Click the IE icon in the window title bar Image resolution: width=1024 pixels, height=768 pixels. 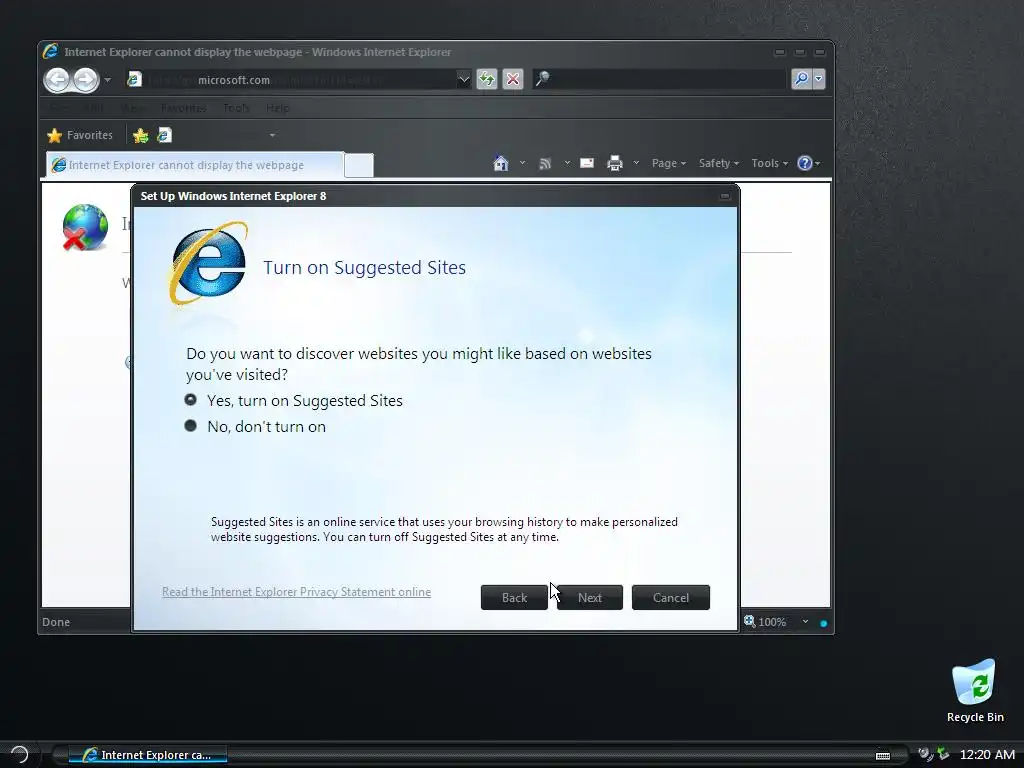(x=51, y=52)
